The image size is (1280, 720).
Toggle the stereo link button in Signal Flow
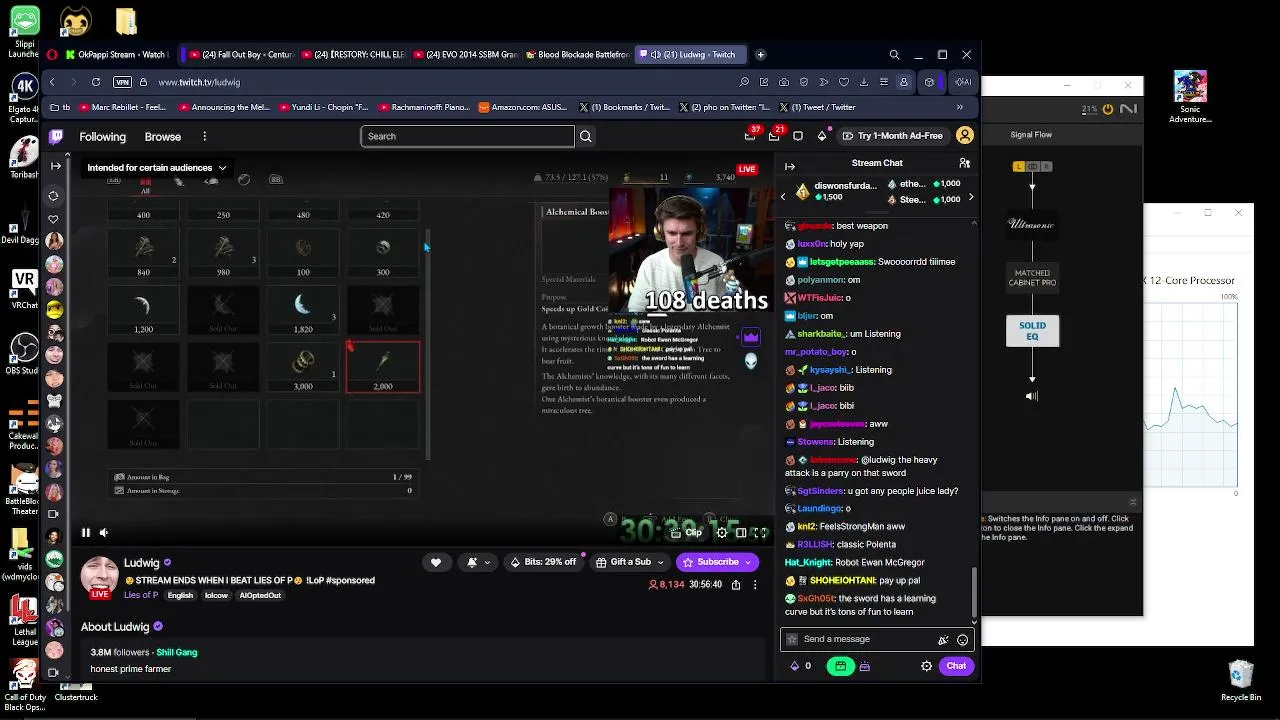click(x=1032, y=167)
